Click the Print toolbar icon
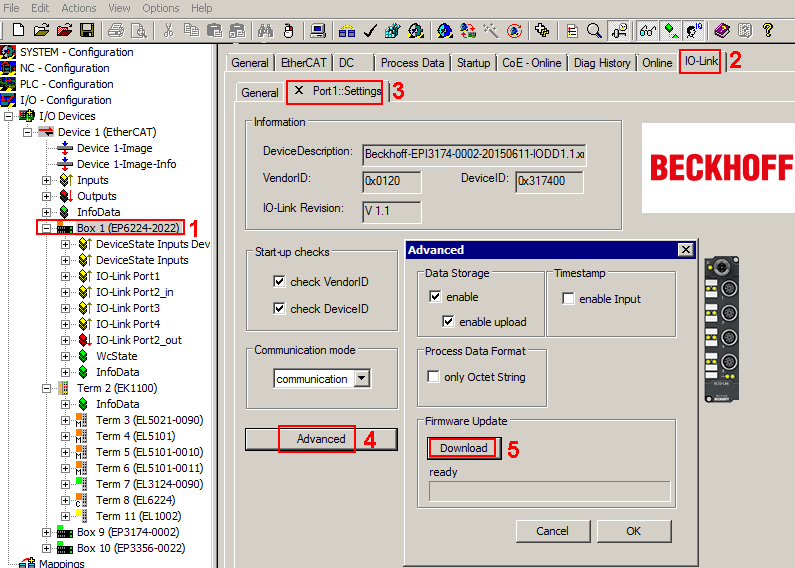This screenshot has width=795, height=568. 116,30
